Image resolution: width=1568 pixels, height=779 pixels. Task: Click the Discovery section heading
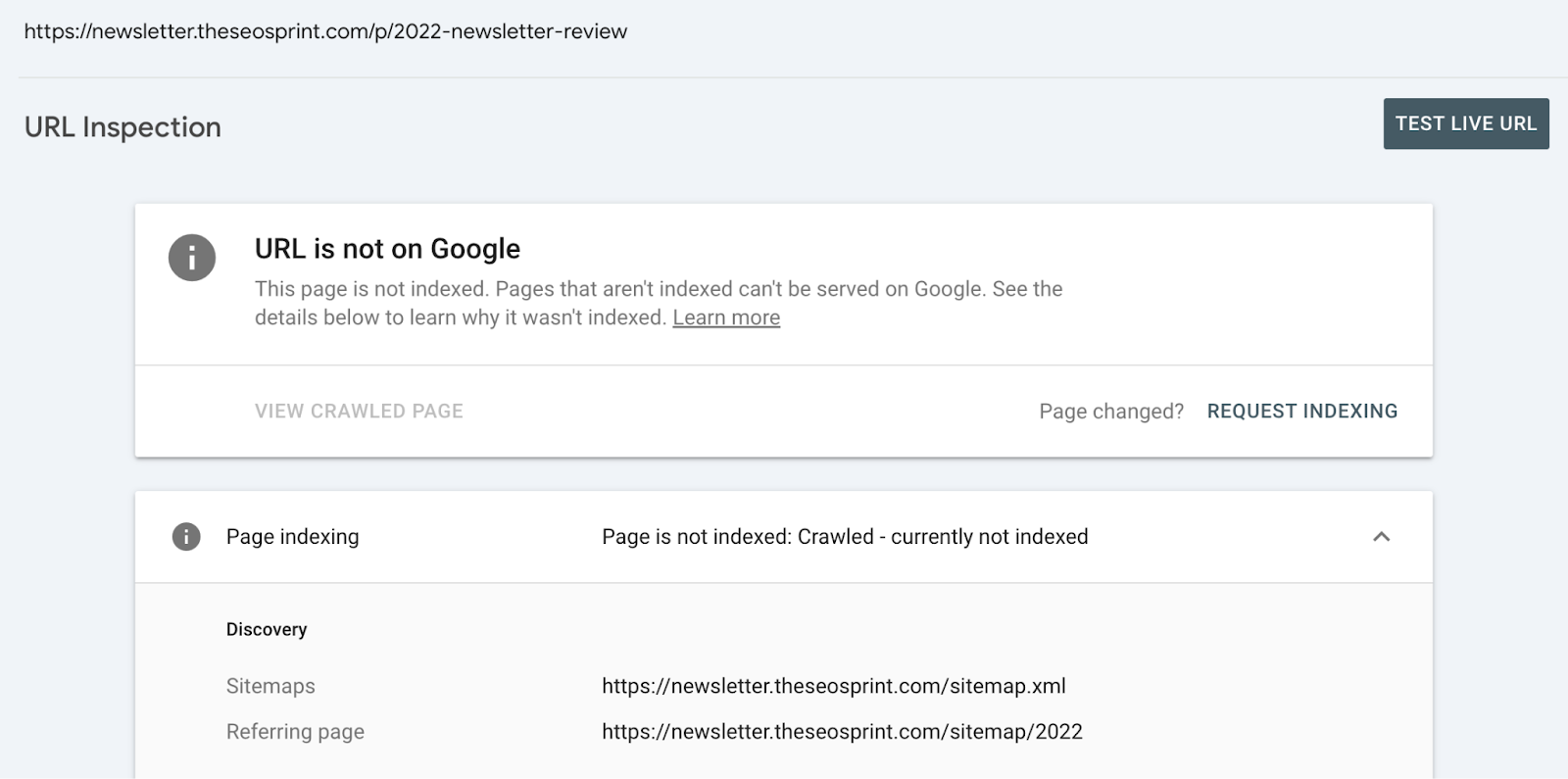tap(267, 629)
